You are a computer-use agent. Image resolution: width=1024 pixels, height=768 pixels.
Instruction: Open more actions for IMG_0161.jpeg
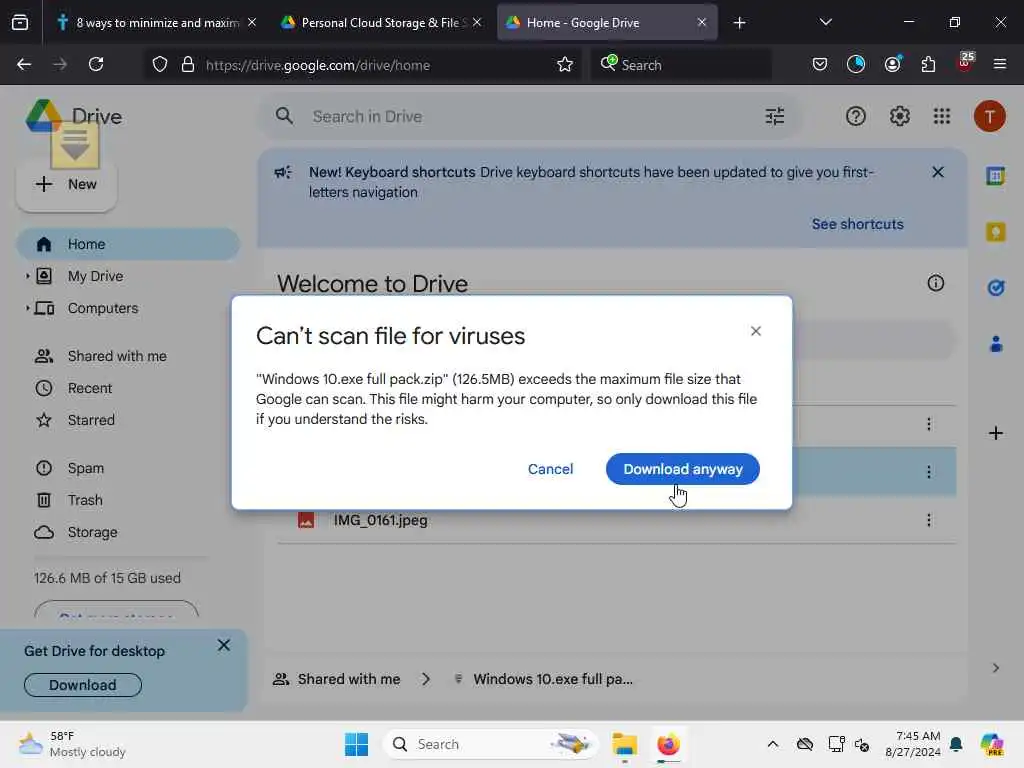click(x=929, y=520)
